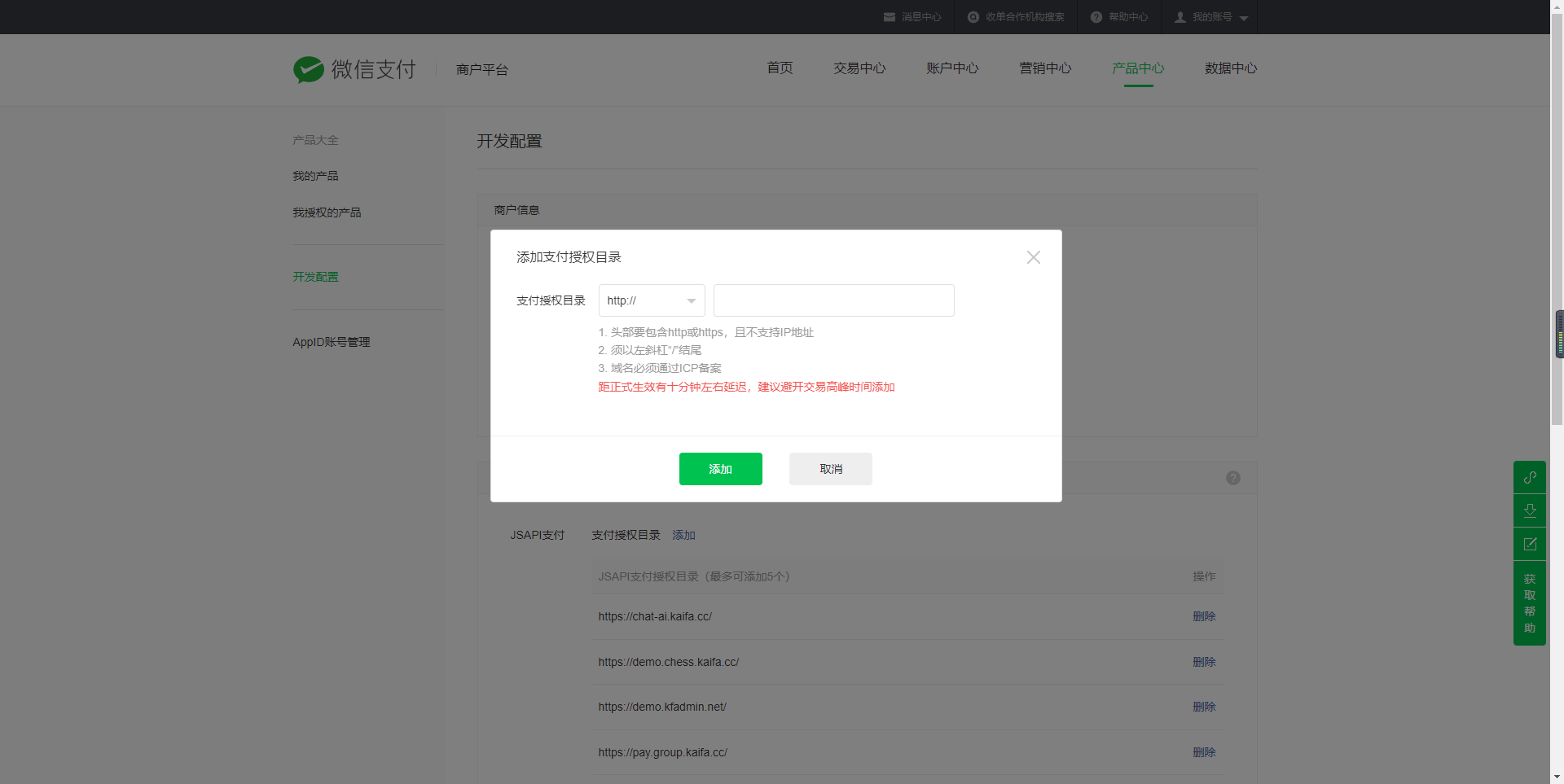Click the 支付授权目录 URL input field

[x=833, y=300]
